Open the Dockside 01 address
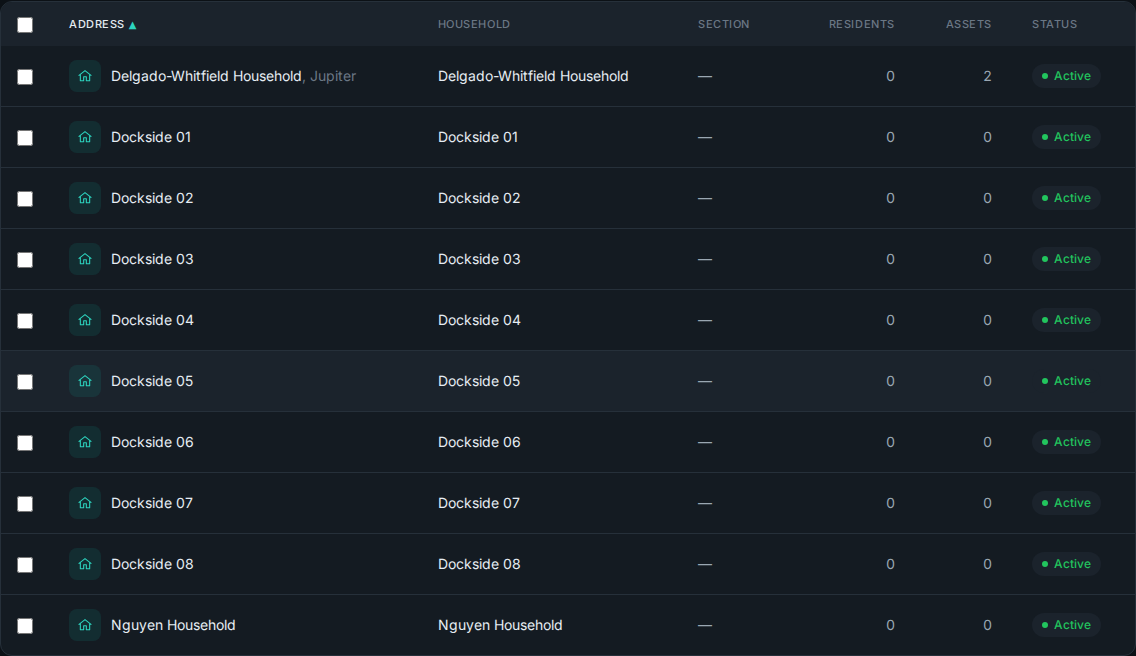This screenshot has width=1136, height=656. coord(151,137)
